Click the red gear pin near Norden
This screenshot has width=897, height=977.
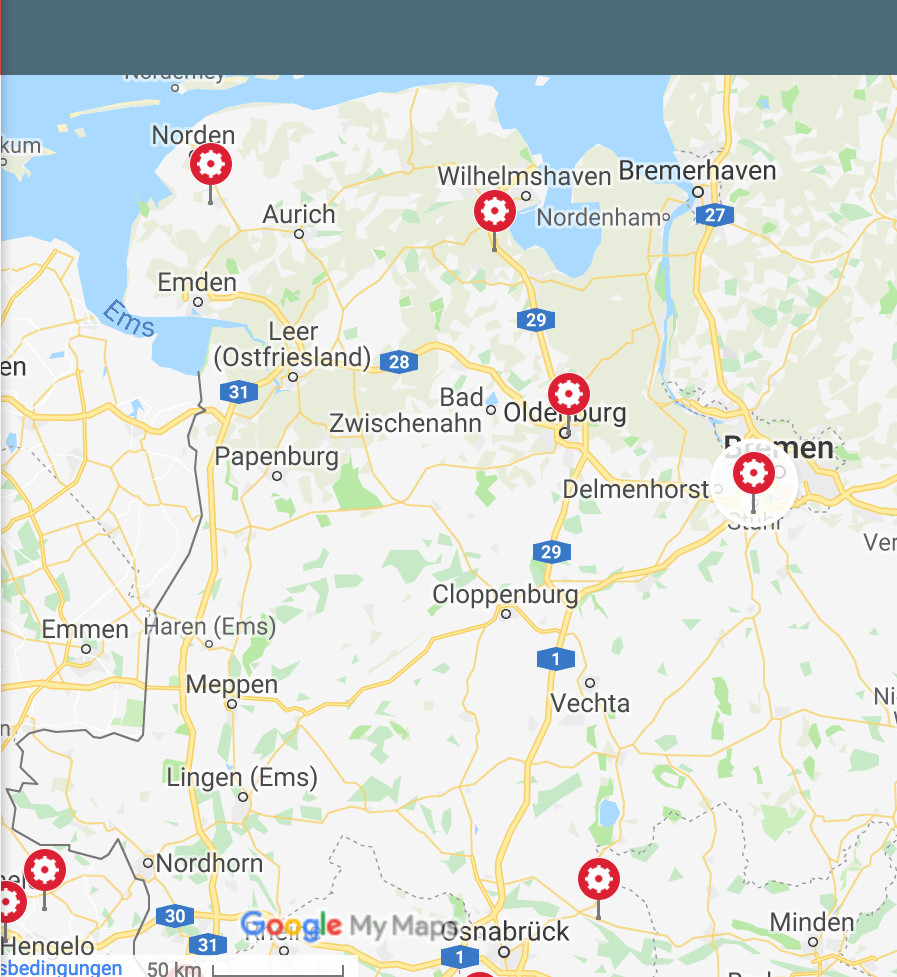pyautogui.click(x=211, y=165)
